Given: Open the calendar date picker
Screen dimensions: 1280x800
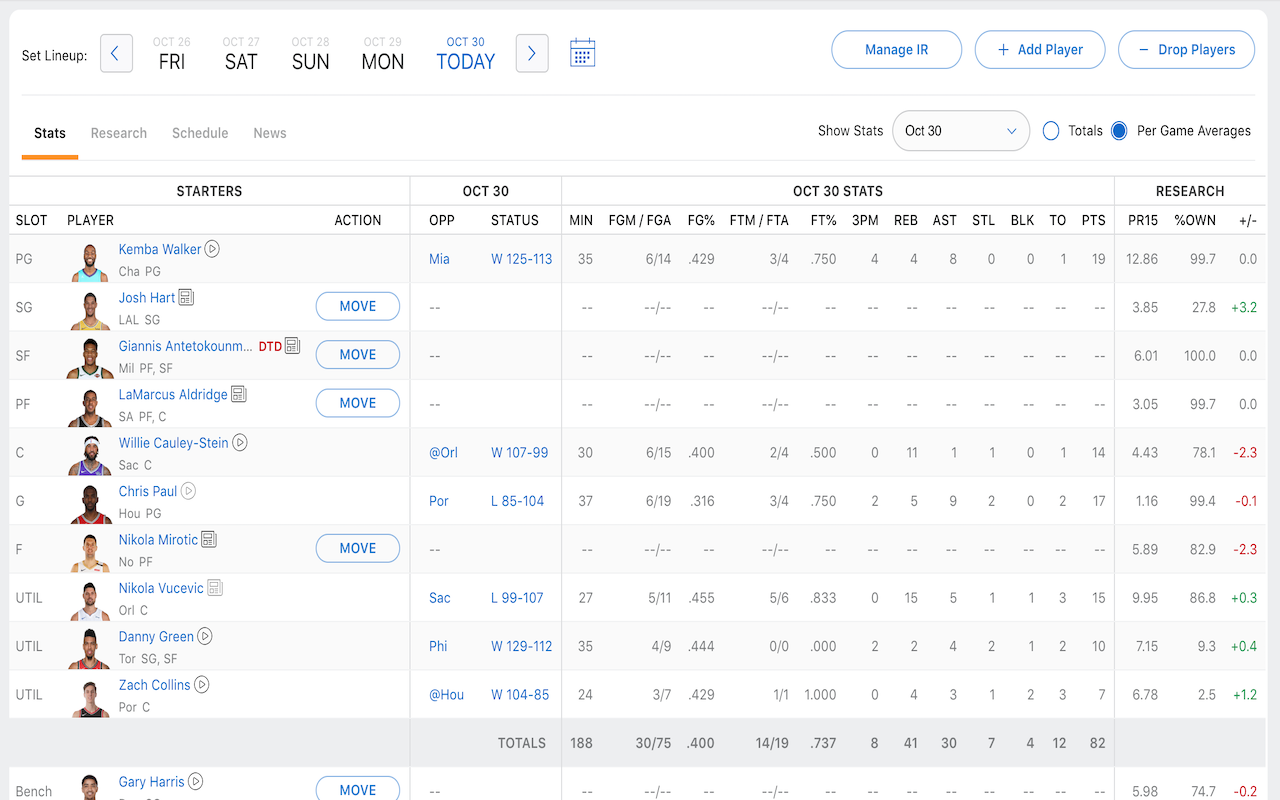Looking at the screenshot, I should (x=582, y=53).
